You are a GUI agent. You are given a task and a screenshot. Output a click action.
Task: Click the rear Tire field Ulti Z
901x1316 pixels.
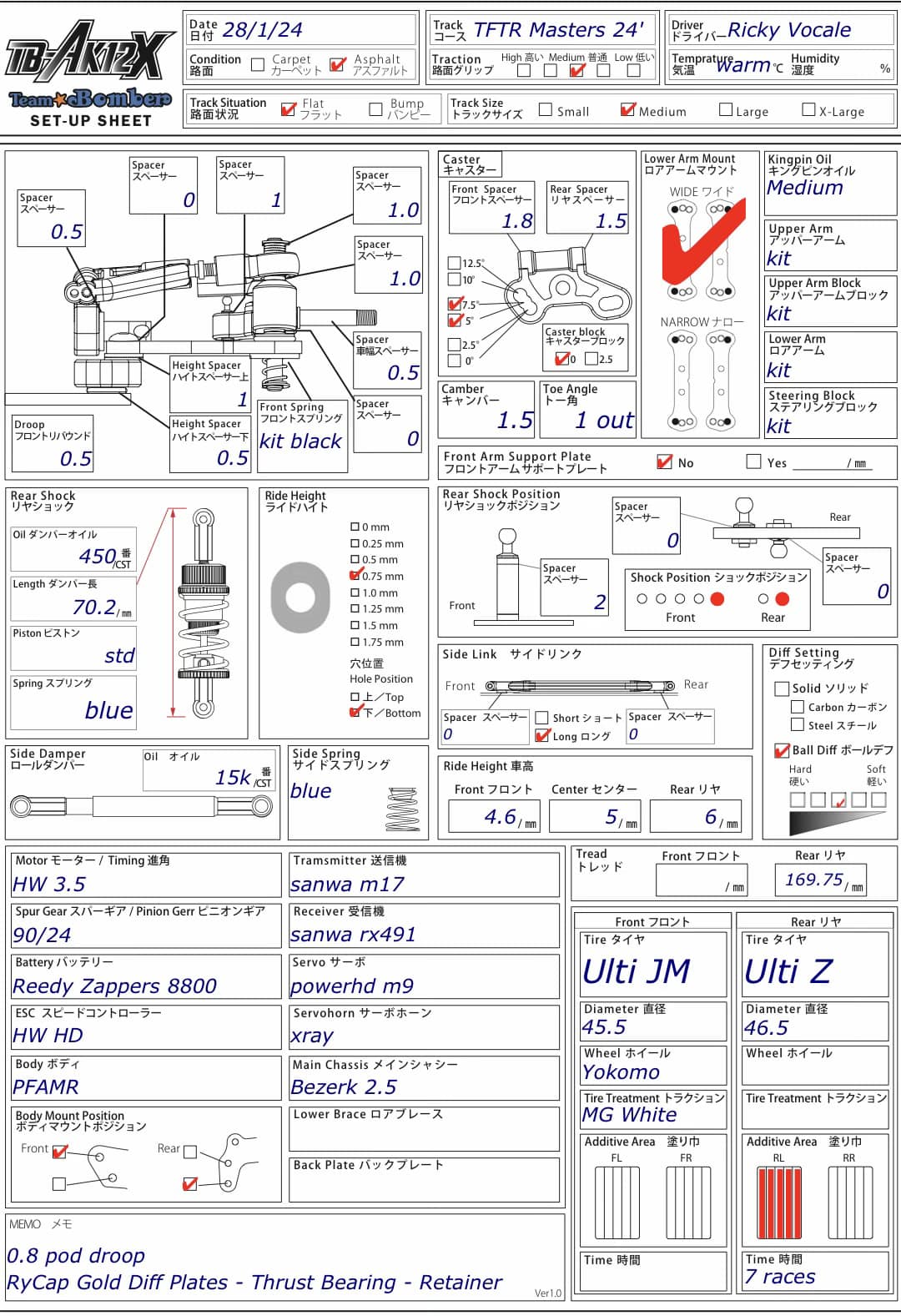815,964
